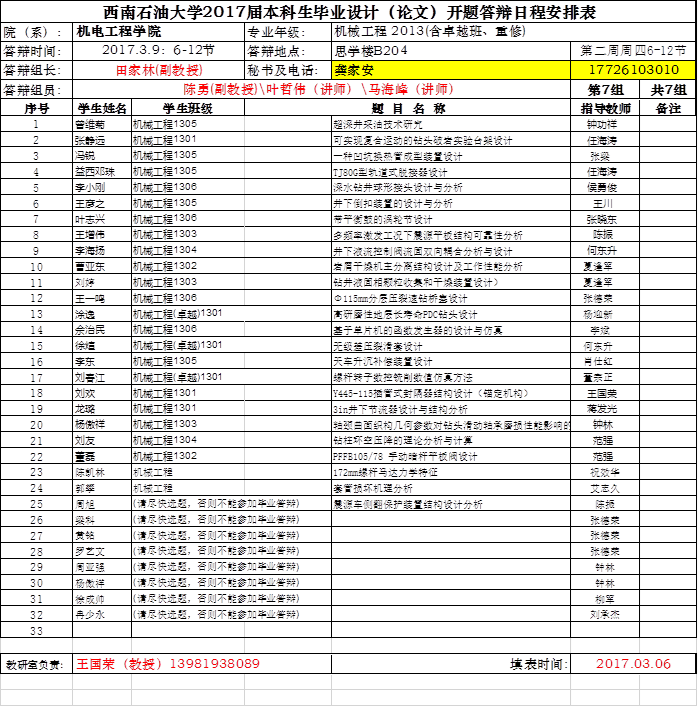Viewport: 698px width, 707px height.
Task: Click the 机电工程学院 department cell
Action: [158, 31]
